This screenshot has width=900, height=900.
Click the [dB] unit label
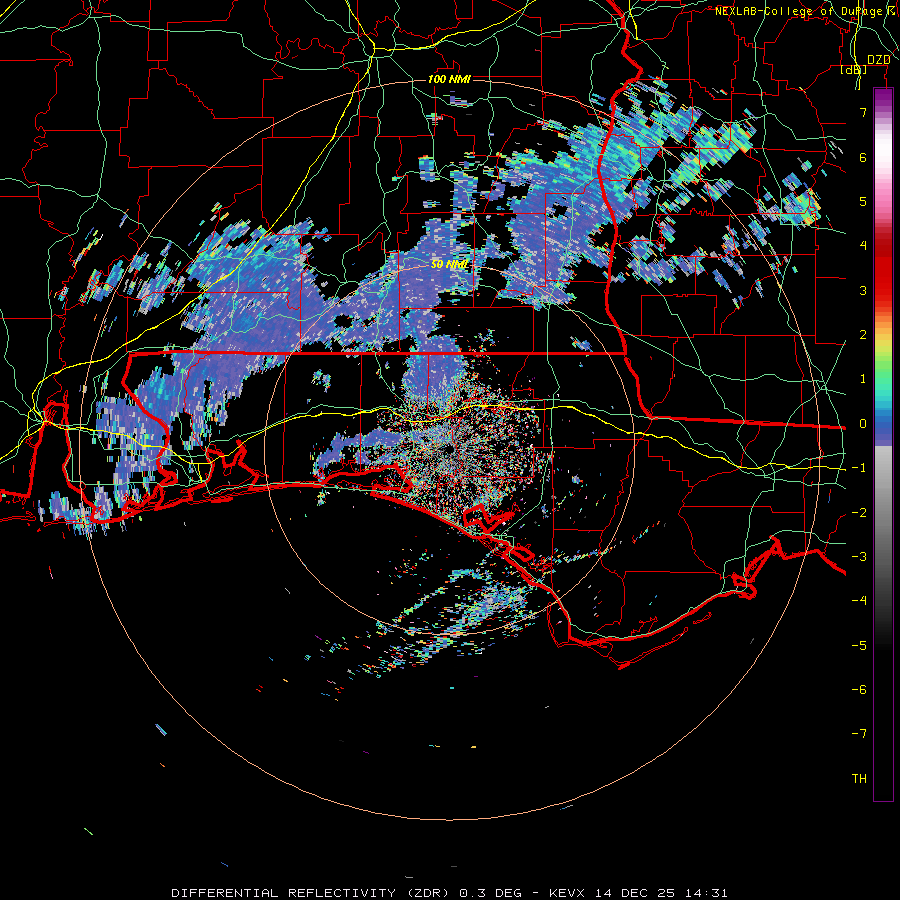(854, 69)
